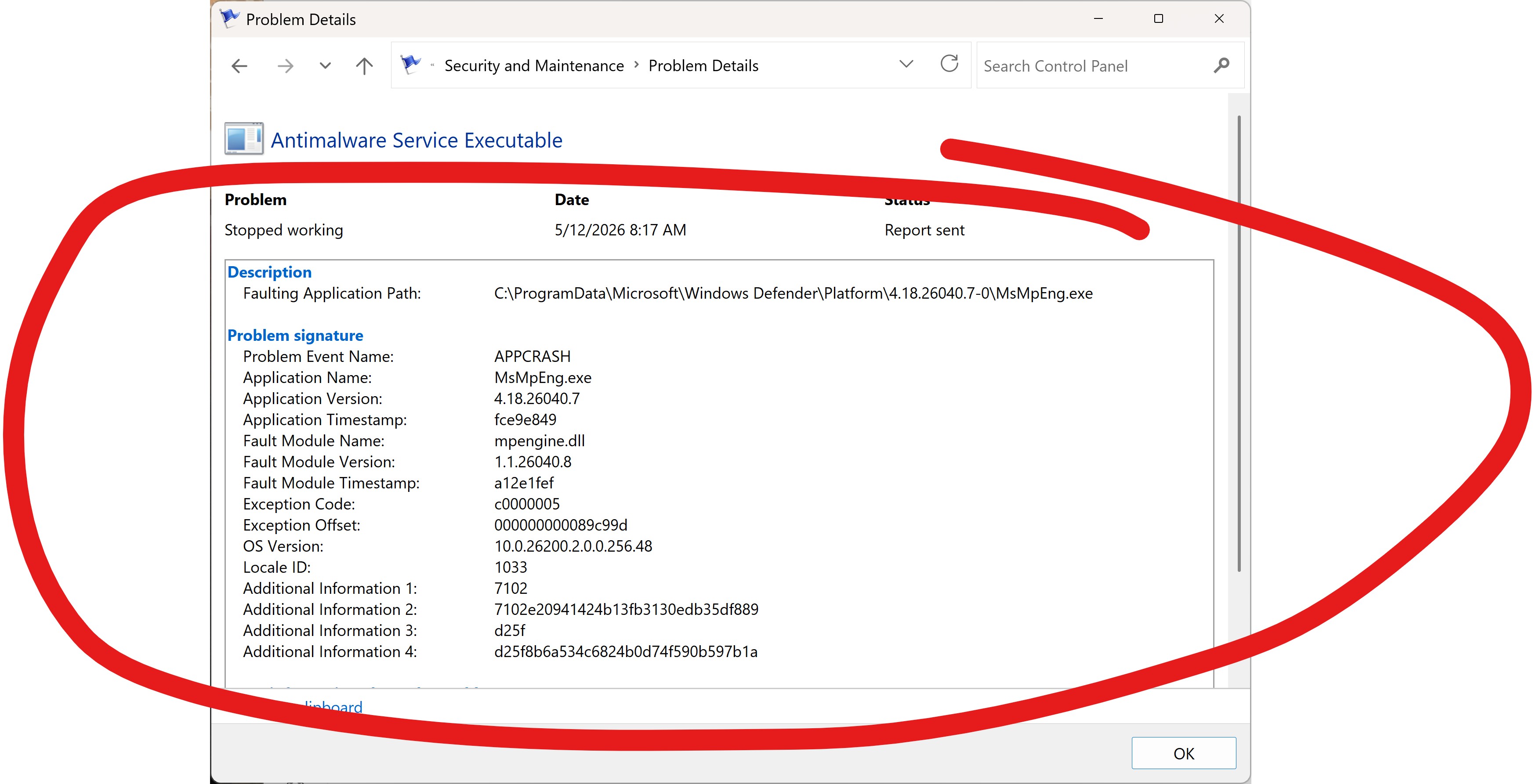Image resolution: width=1533 pixels, height=784 pixels.
Task: Go back using the back arrow
Action: [x=239, y=65]
